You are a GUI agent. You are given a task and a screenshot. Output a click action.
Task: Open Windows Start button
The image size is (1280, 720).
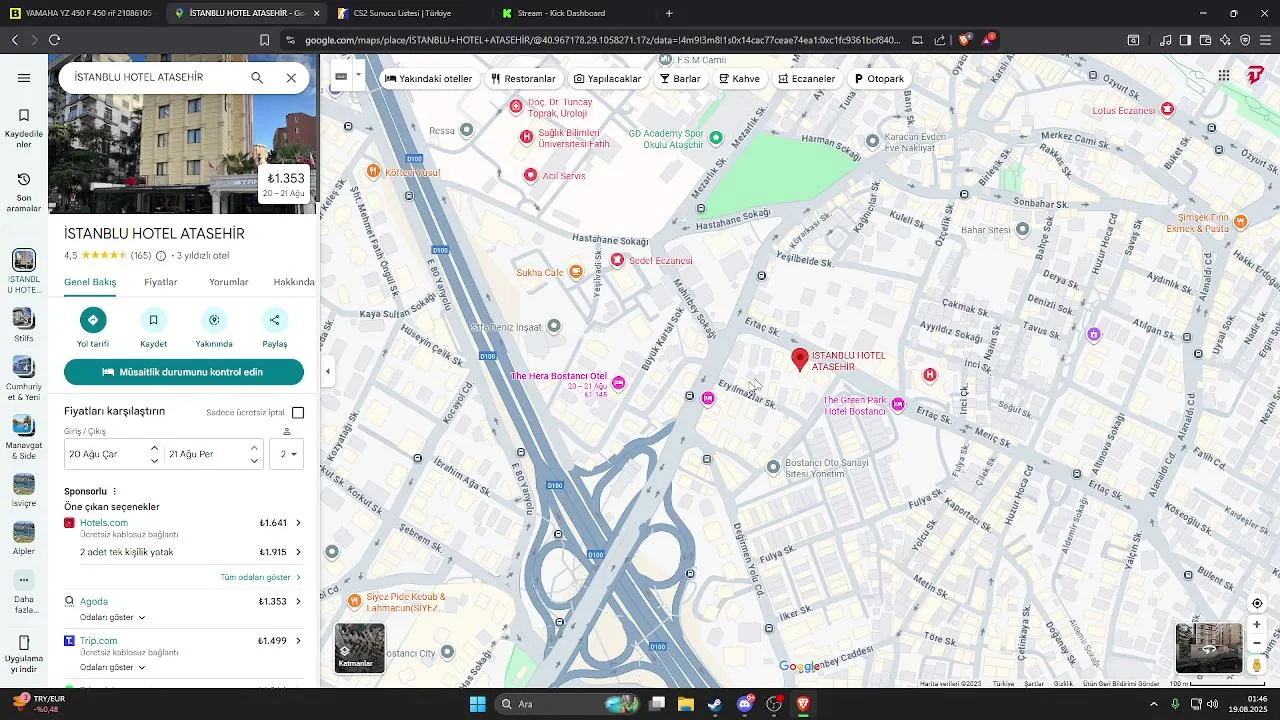[x=478, y=704]
